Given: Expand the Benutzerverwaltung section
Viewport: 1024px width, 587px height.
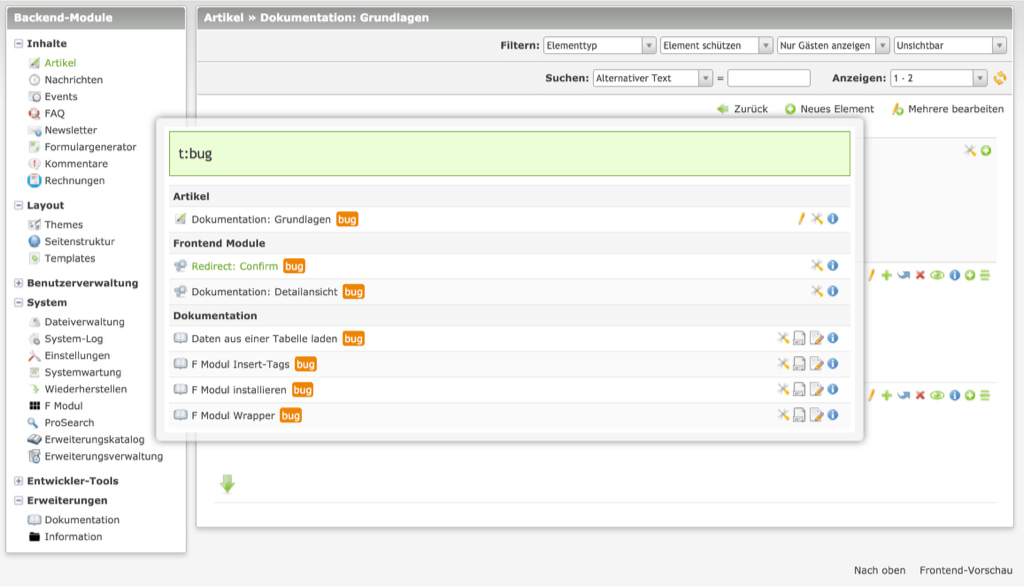Looking at the screenshot, I should coord(18,283).
